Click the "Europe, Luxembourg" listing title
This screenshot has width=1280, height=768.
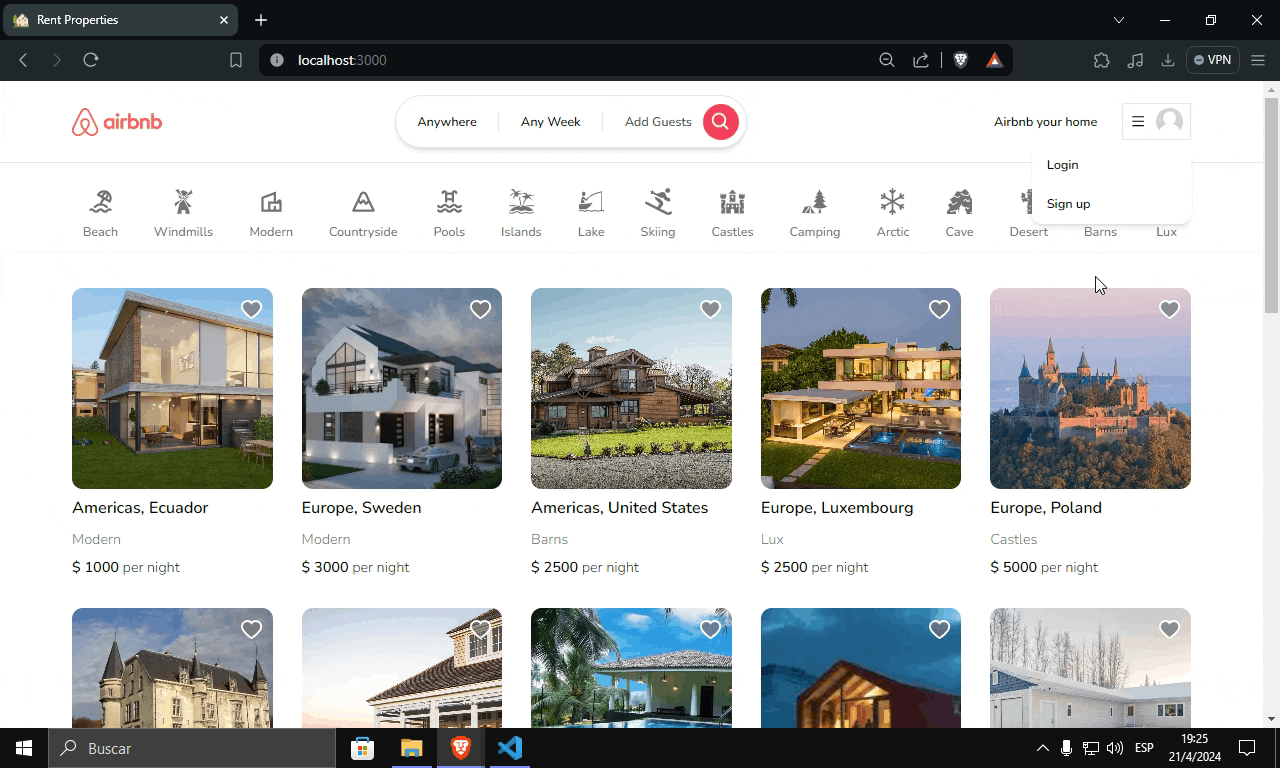coord(837,508)
